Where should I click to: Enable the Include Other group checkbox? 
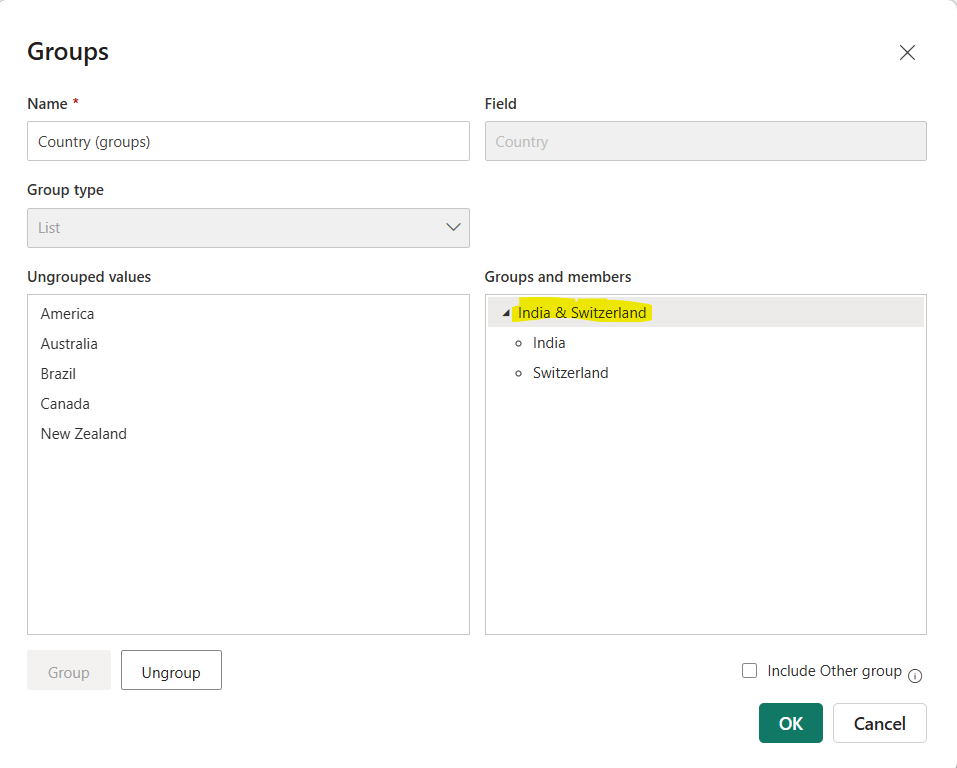click(749, 670)
